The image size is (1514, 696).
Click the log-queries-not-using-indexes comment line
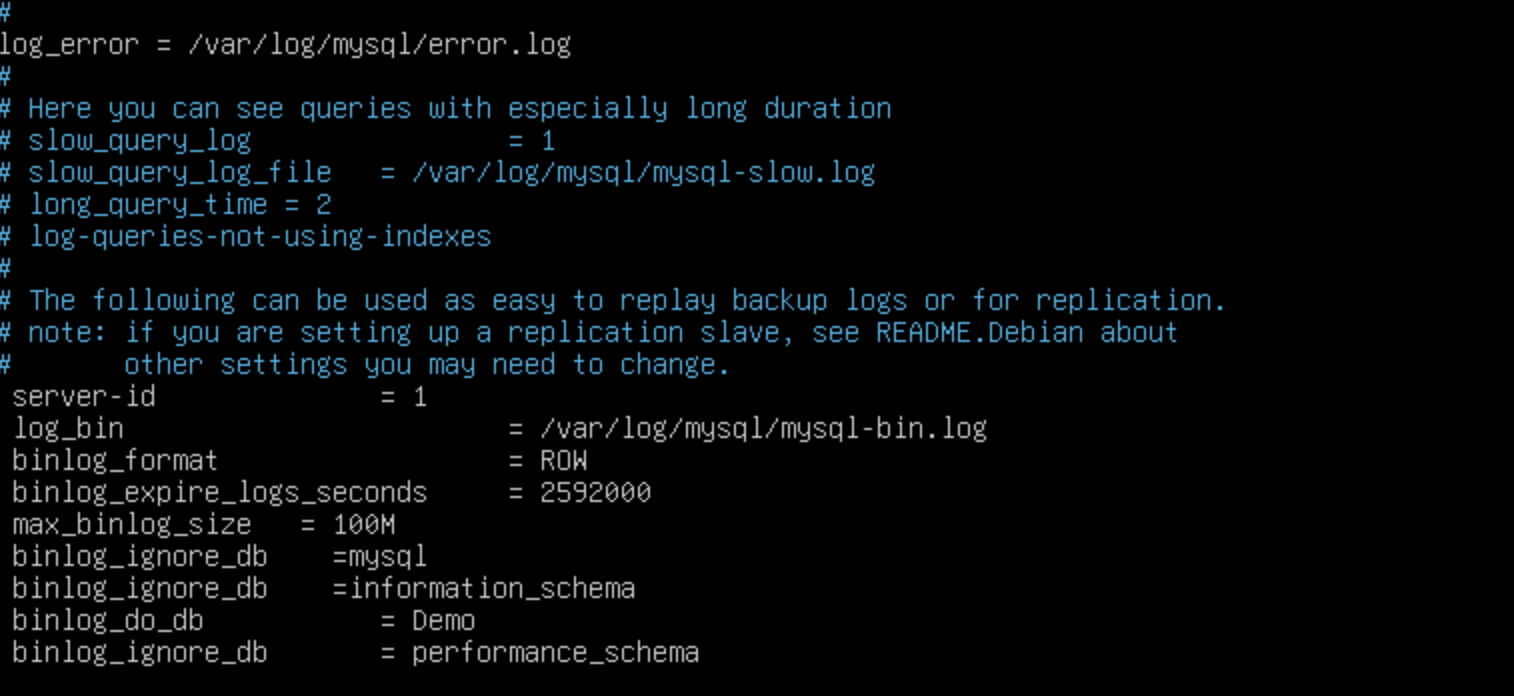[260, 237]
